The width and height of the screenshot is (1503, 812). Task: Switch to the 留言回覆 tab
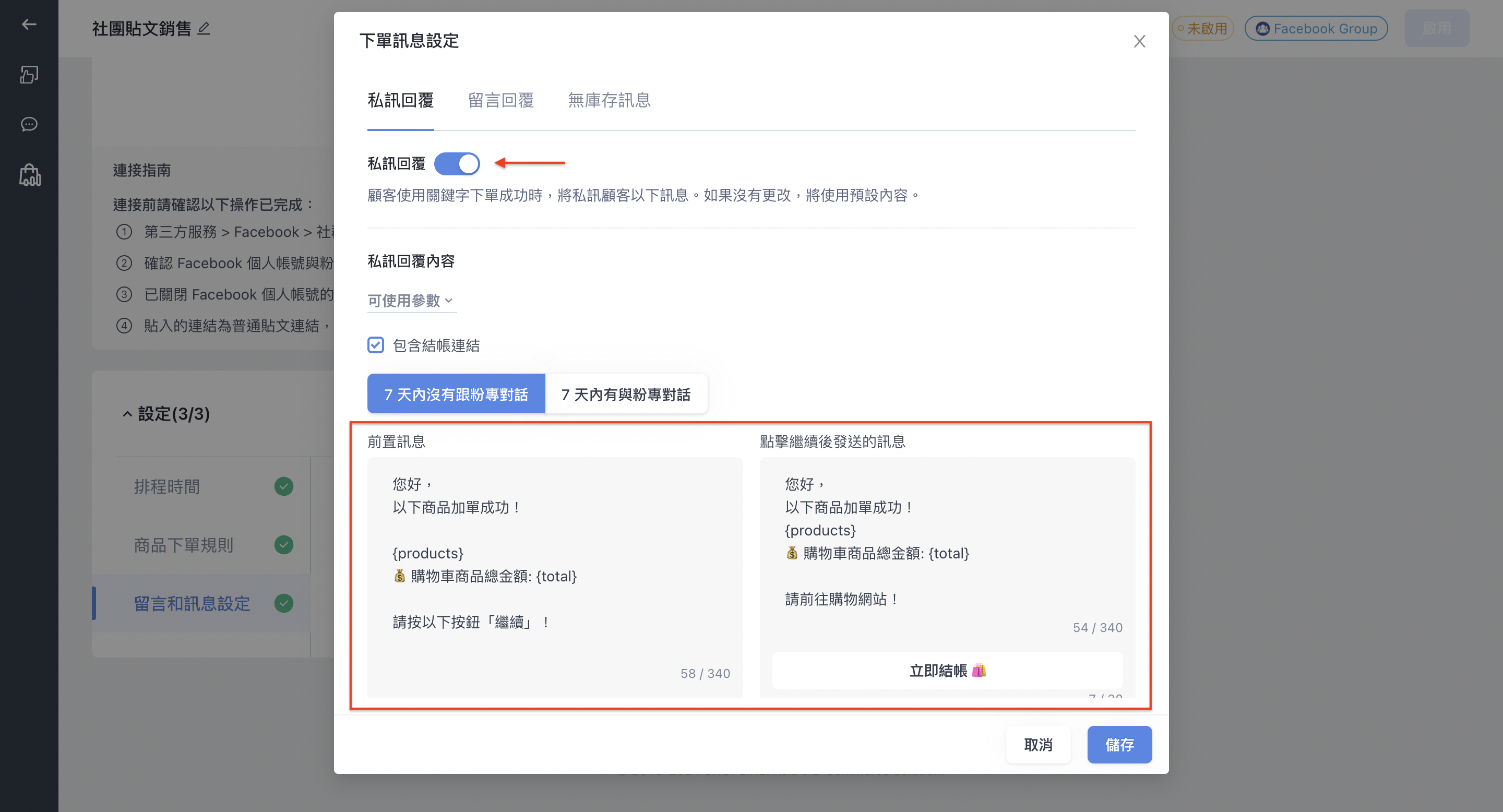pyautogui.click(x=500, y=100)
